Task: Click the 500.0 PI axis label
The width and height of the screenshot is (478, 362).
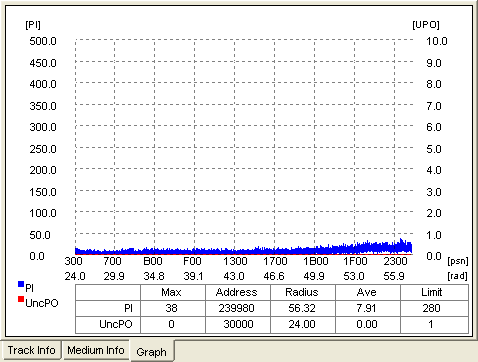Action: tap(43, 41)
